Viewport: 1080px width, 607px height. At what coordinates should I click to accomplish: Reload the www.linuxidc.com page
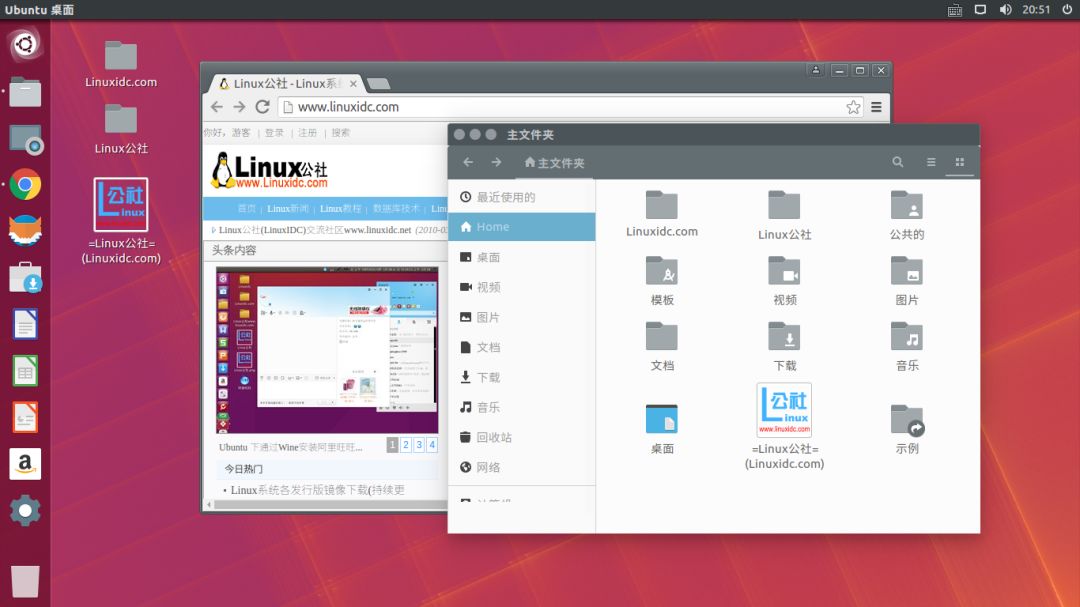pyautogui.click(x=262, y=107)
